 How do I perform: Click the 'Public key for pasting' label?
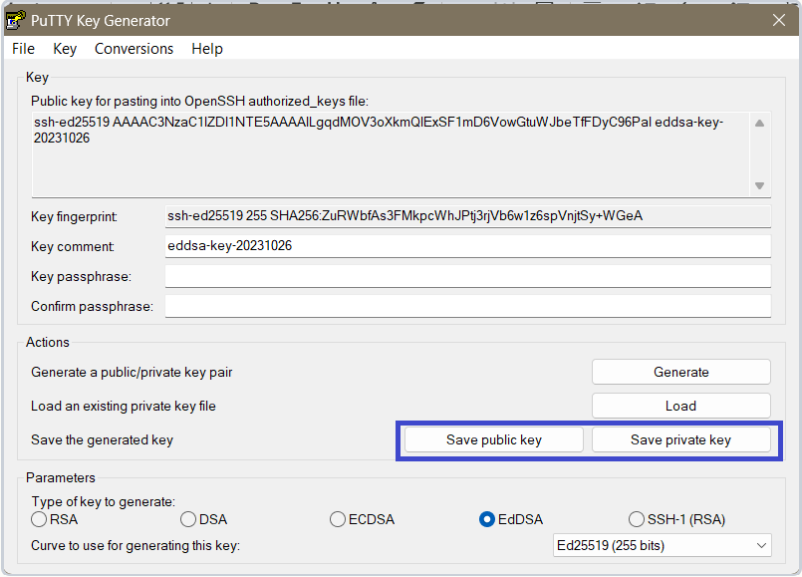[x=199, y=101]
